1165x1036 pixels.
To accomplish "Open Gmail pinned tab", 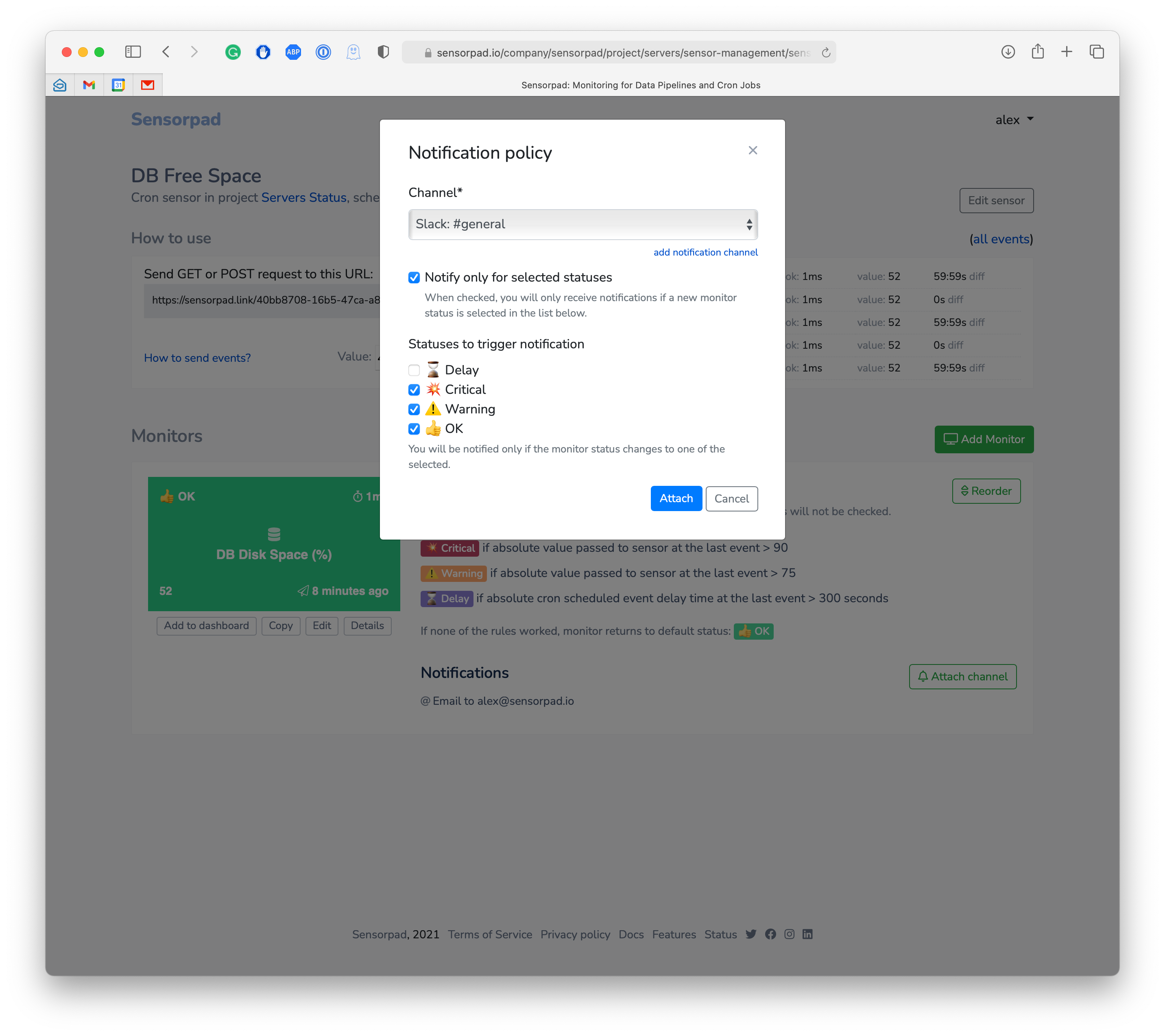I will (89, 85).
